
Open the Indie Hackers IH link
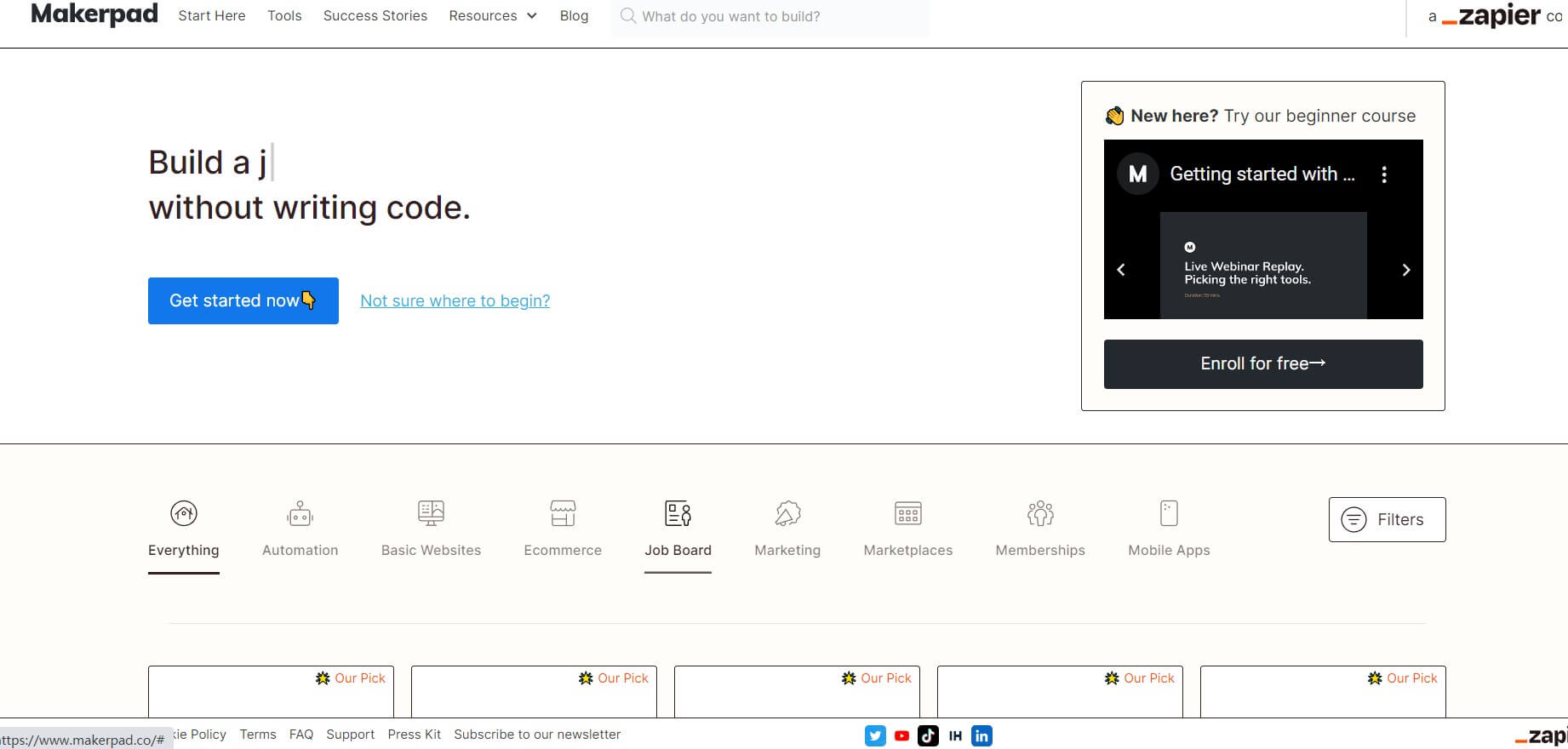pyautogui.click(x=955, y=736)
